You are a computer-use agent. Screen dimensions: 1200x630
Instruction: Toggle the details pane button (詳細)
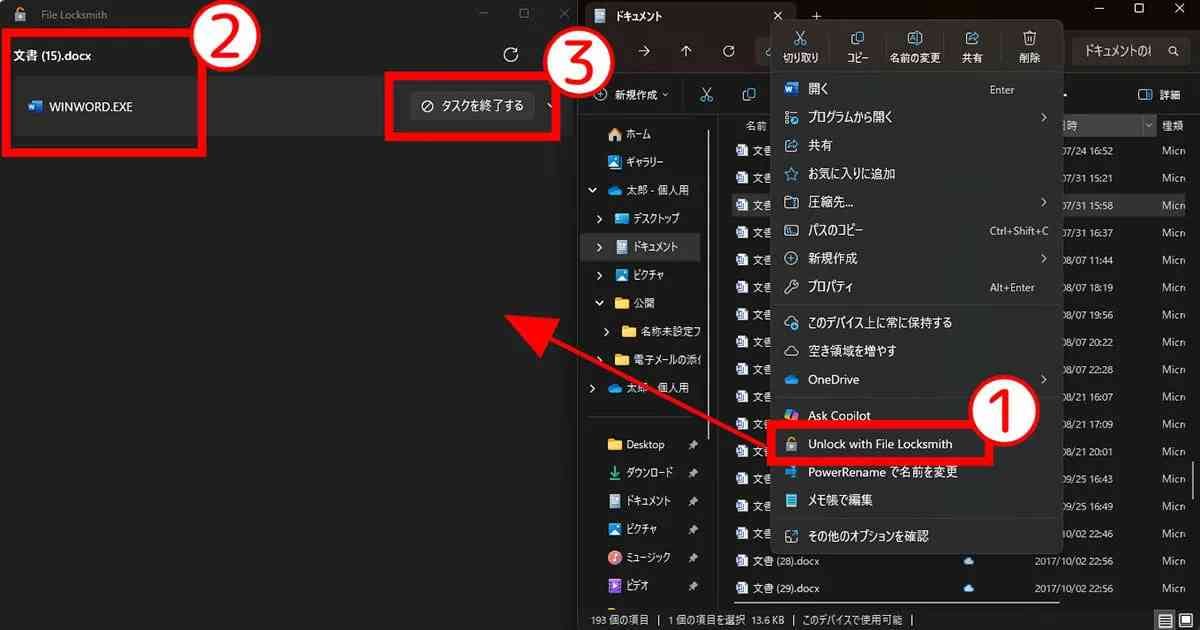[1159, 95]
